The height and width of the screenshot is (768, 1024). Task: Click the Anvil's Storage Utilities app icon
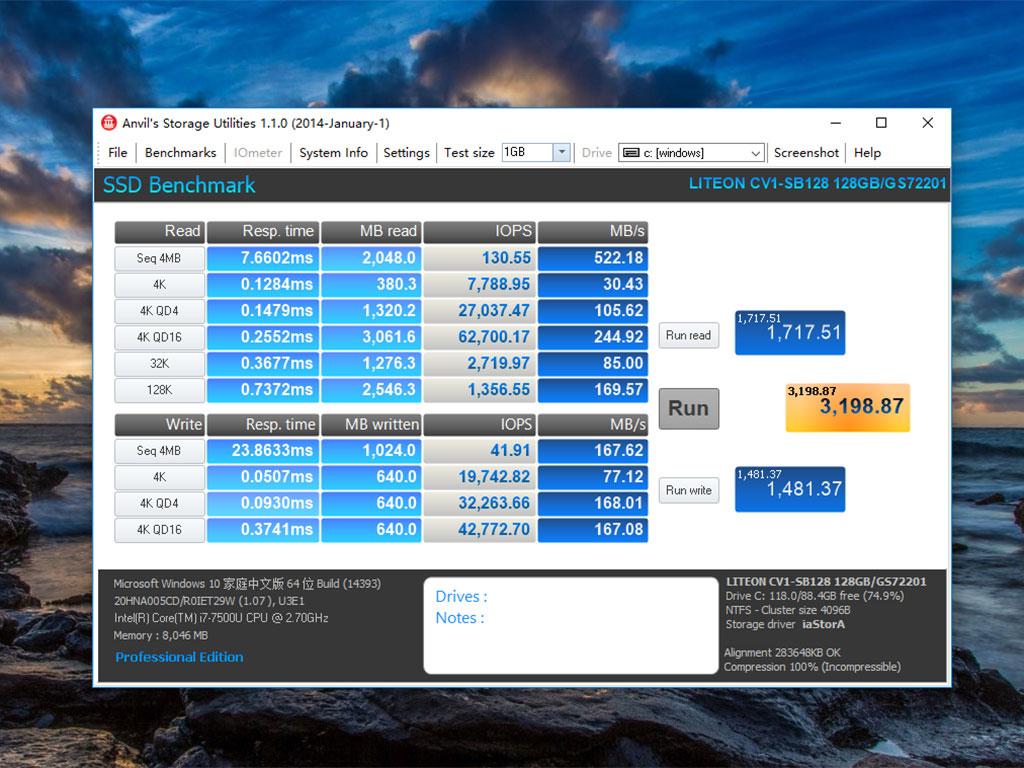point(108,123)
